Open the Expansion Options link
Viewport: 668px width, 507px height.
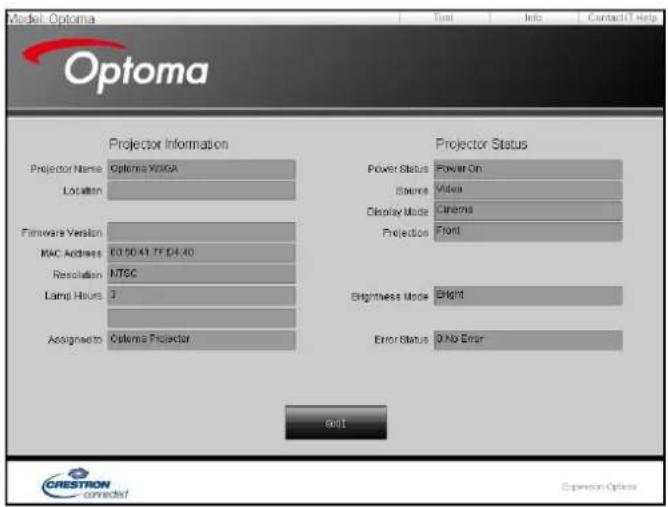tap(599, 487)
